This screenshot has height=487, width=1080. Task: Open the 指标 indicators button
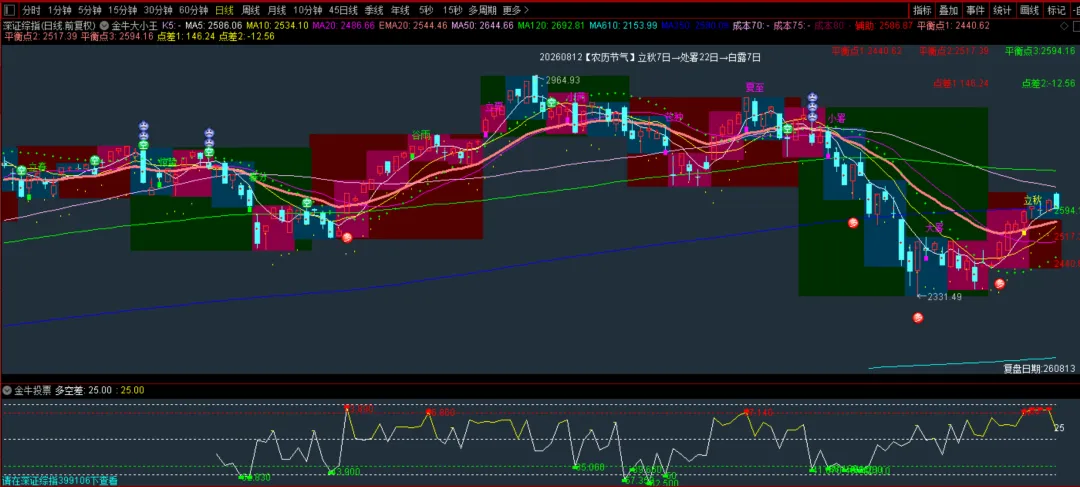pos(922,10)
